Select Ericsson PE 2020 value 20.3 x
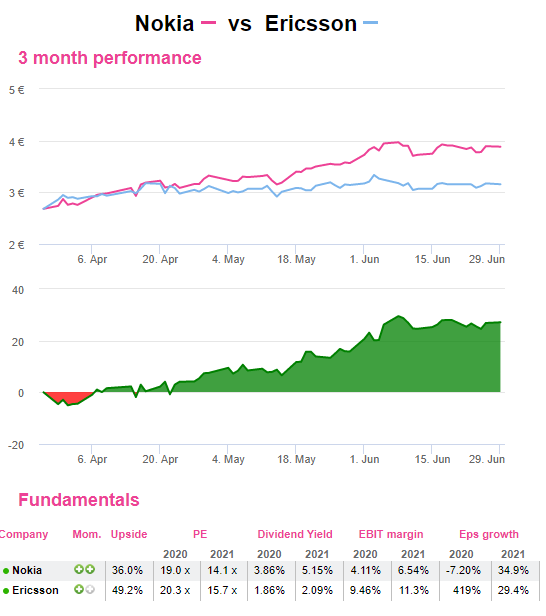The height and width of the screenshot is (616, 546). 175,590
